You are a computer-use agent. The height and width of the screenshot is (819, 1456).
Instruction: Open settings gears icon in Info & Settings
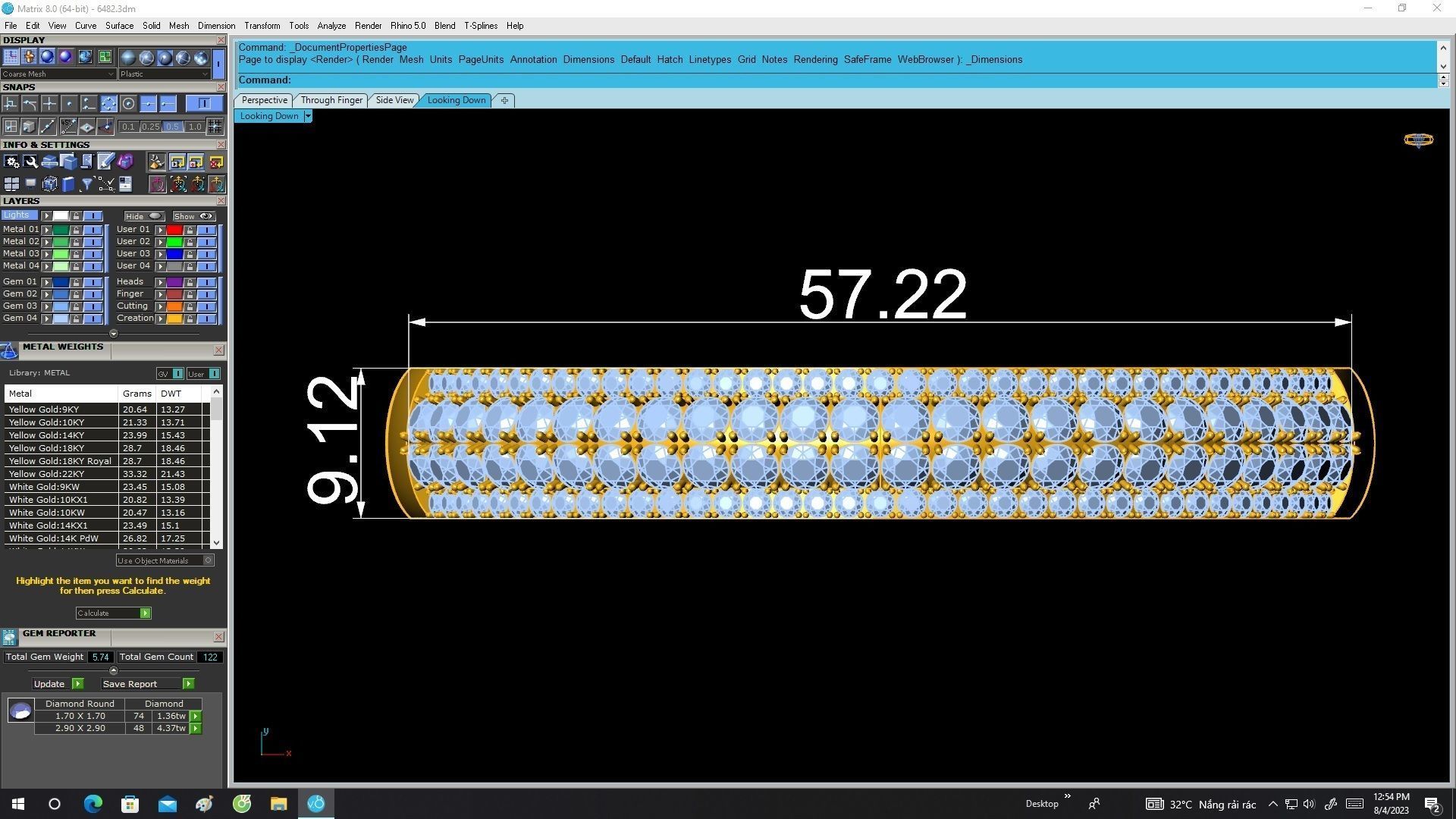pos(11,162)
